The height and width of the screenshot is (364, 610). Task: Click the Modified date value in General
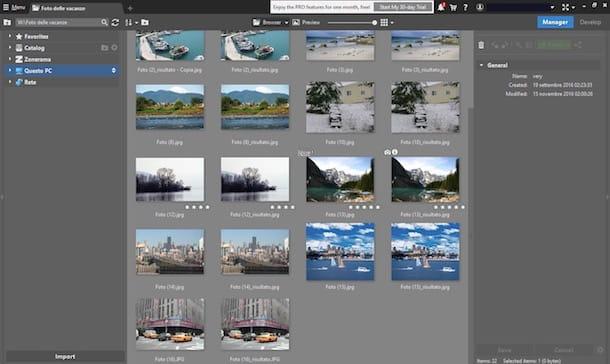point(563,94)
